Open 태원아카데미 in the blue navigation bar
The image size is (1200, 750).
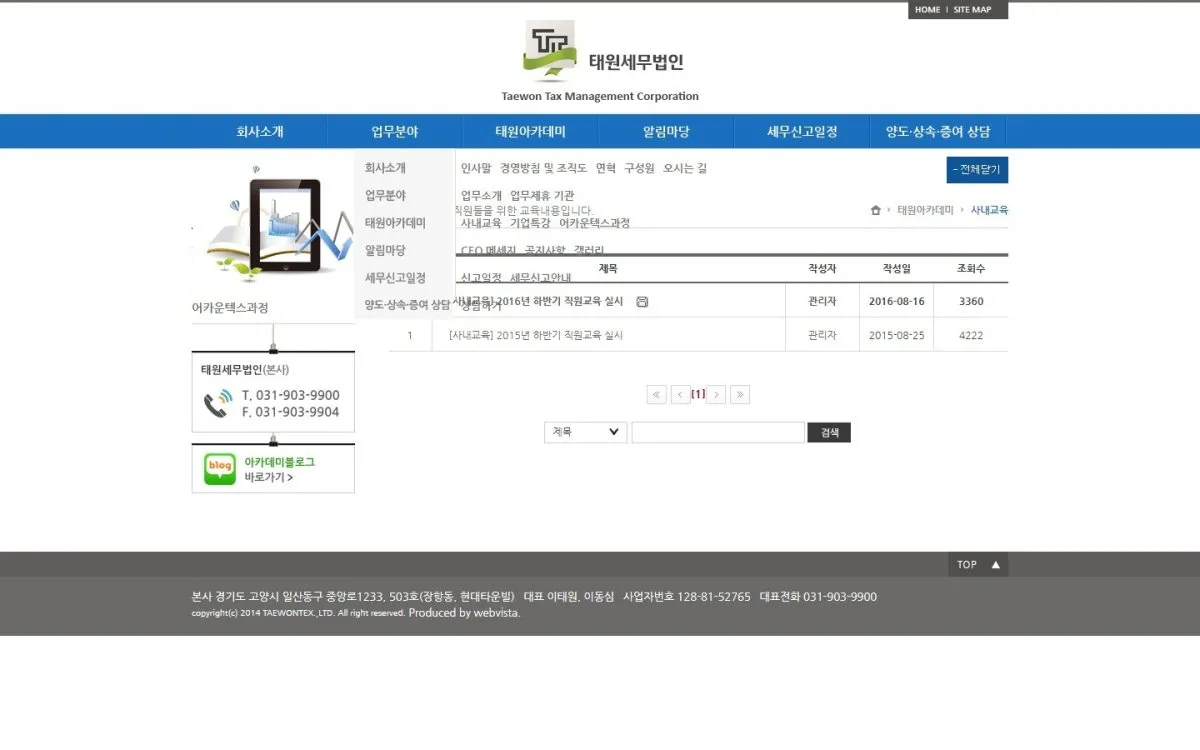coord(531,131)
